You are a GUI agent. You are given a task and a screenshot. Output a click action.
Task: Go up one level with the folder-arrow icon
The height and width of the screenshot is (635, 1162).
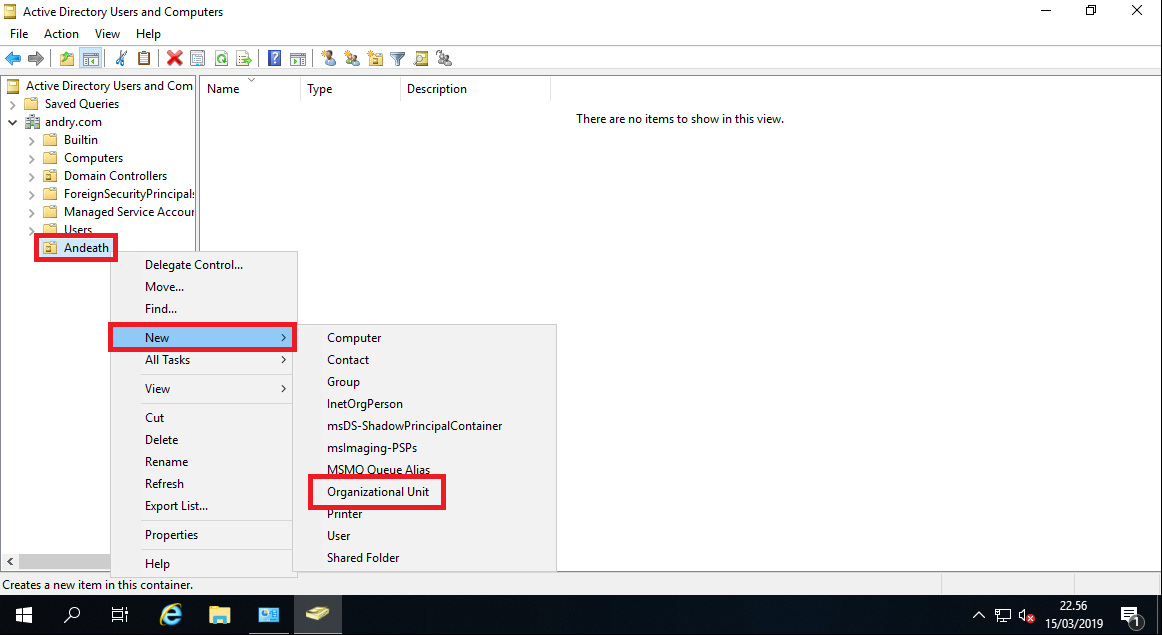(x=67, y=59)
